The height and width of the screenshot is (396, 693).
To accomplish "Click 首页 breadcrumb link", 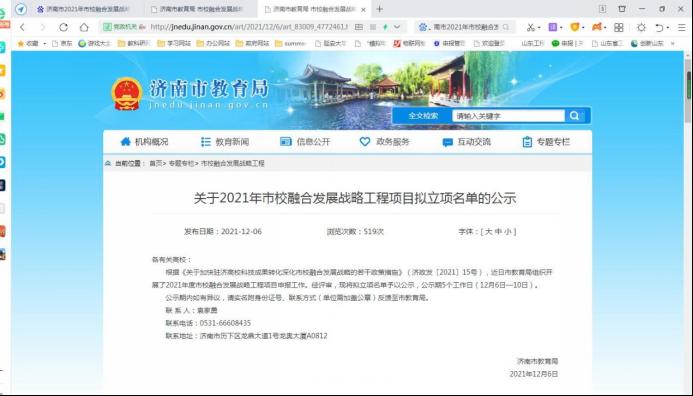I will tap(155, 164).
